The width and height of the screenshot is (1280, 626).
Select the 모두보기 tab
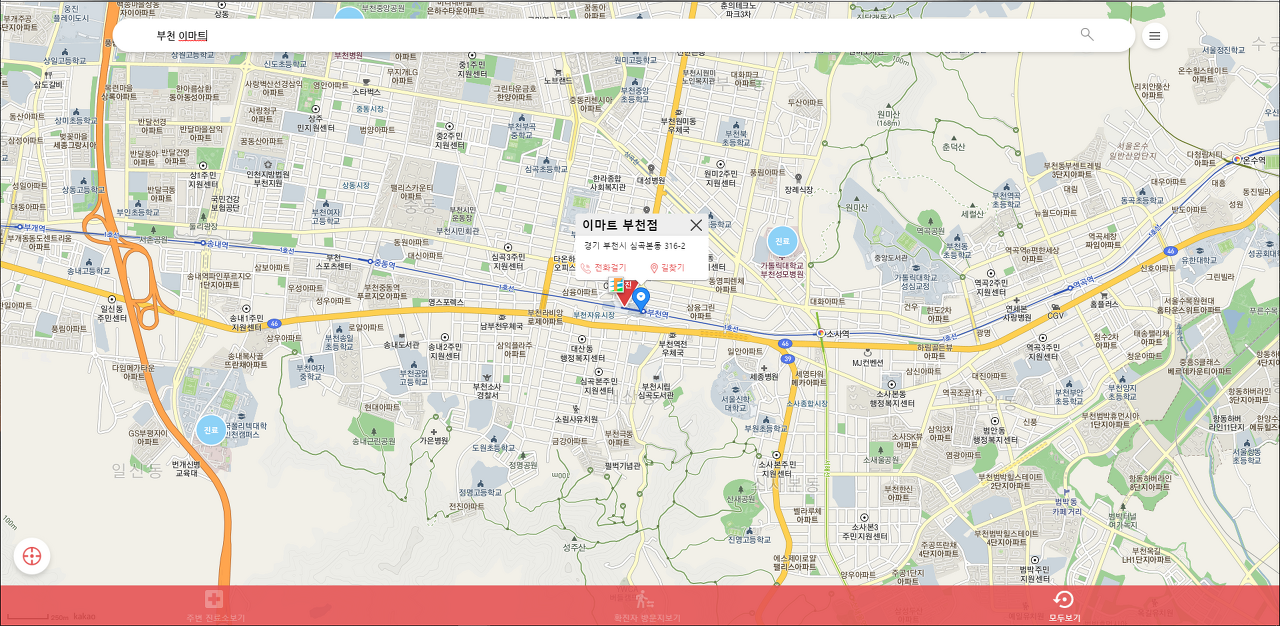1064,606
